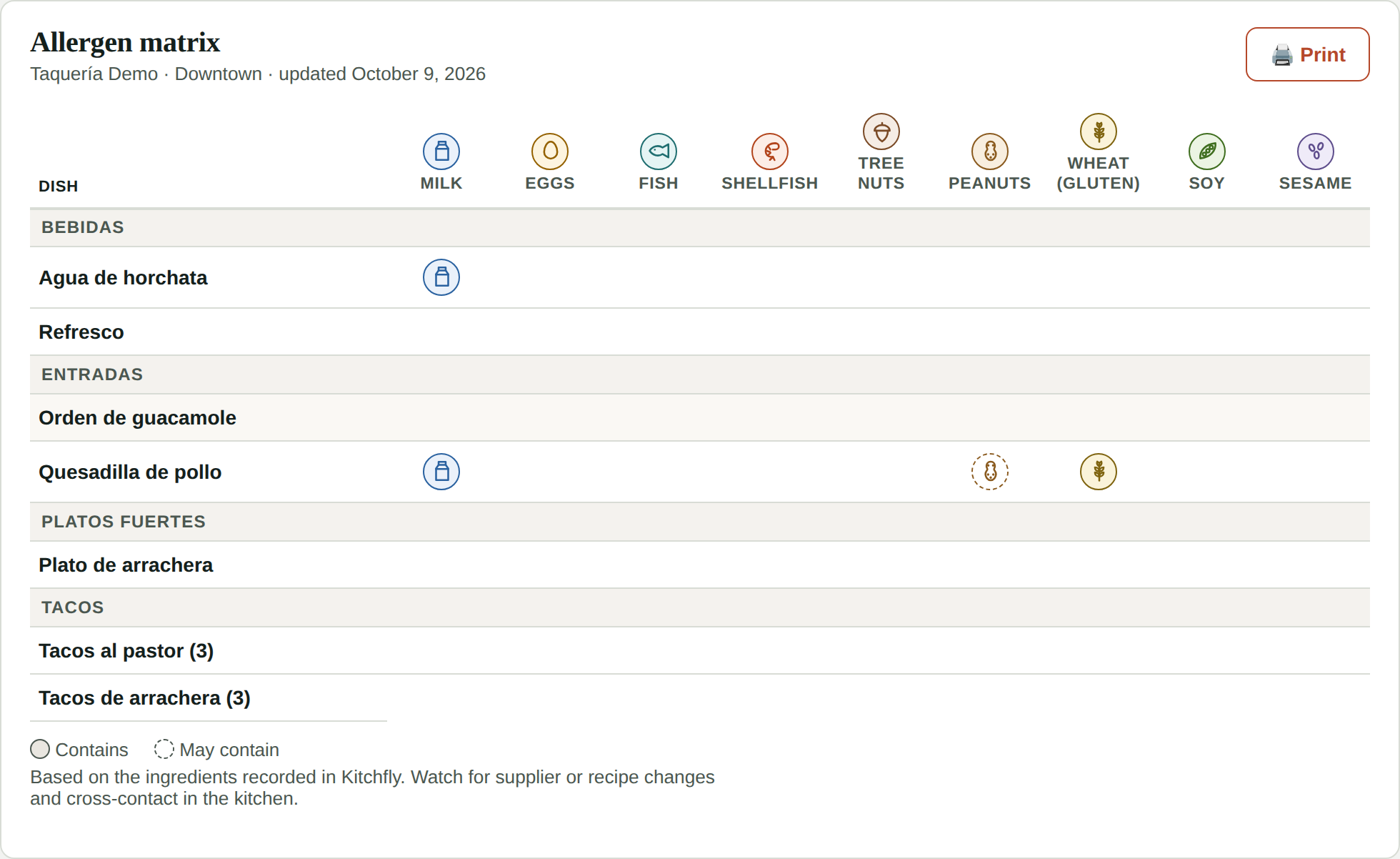Click the Tree Nuts acorn header icon
Viewport: 1400px width, 859px height.
click(881, 131)
